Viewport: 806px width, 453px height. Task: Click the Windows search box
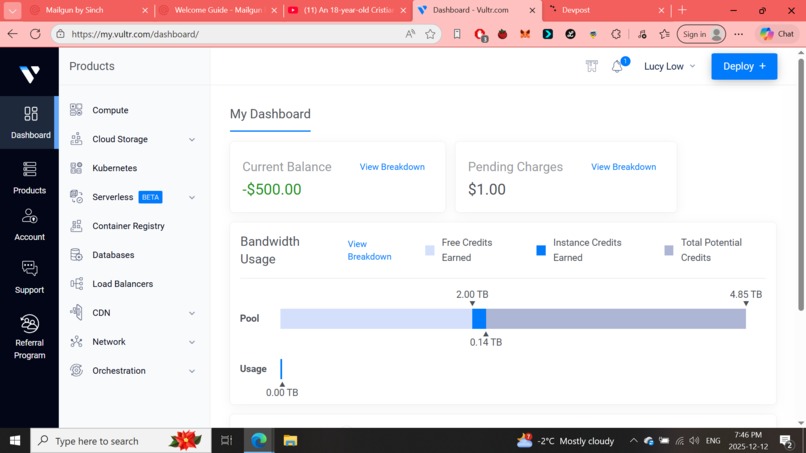[121, 441]
